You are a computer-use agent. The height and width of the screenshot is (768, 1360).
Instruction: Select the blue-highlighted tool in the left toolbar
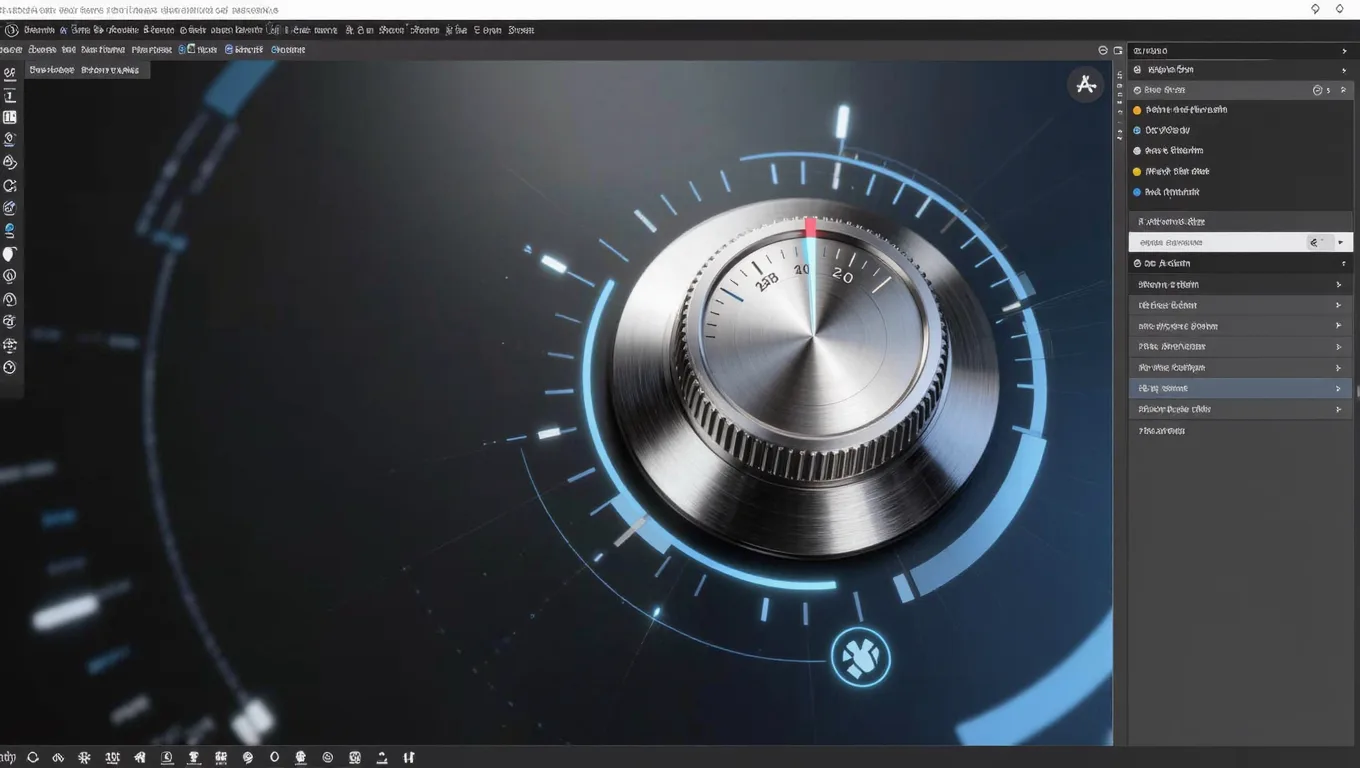[x=10, y=230]
